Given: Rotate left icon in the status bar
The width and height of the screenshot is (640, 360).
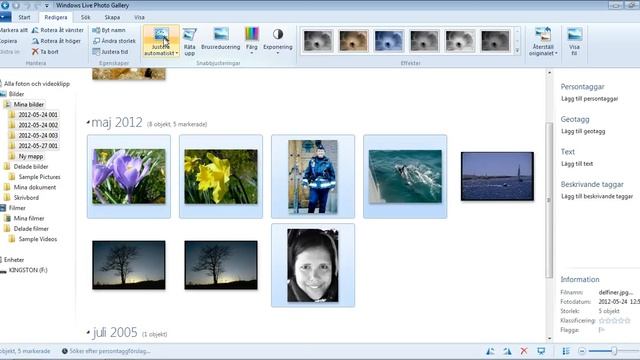Looking at the screenshot, I should pyautogui.click(x=490, y=351).
